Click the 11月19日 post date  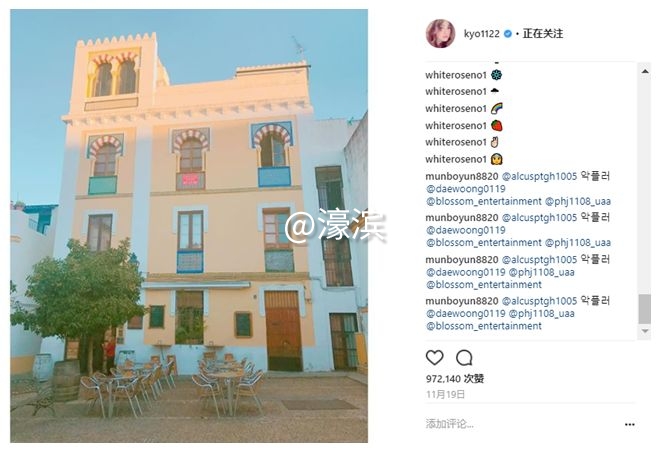(445, 394)
